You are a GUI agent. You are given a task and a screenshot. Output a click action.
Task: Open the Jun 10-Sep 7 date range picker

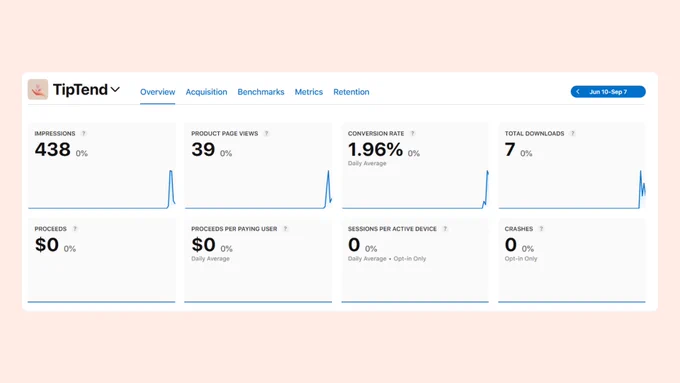tap(608, 92)
